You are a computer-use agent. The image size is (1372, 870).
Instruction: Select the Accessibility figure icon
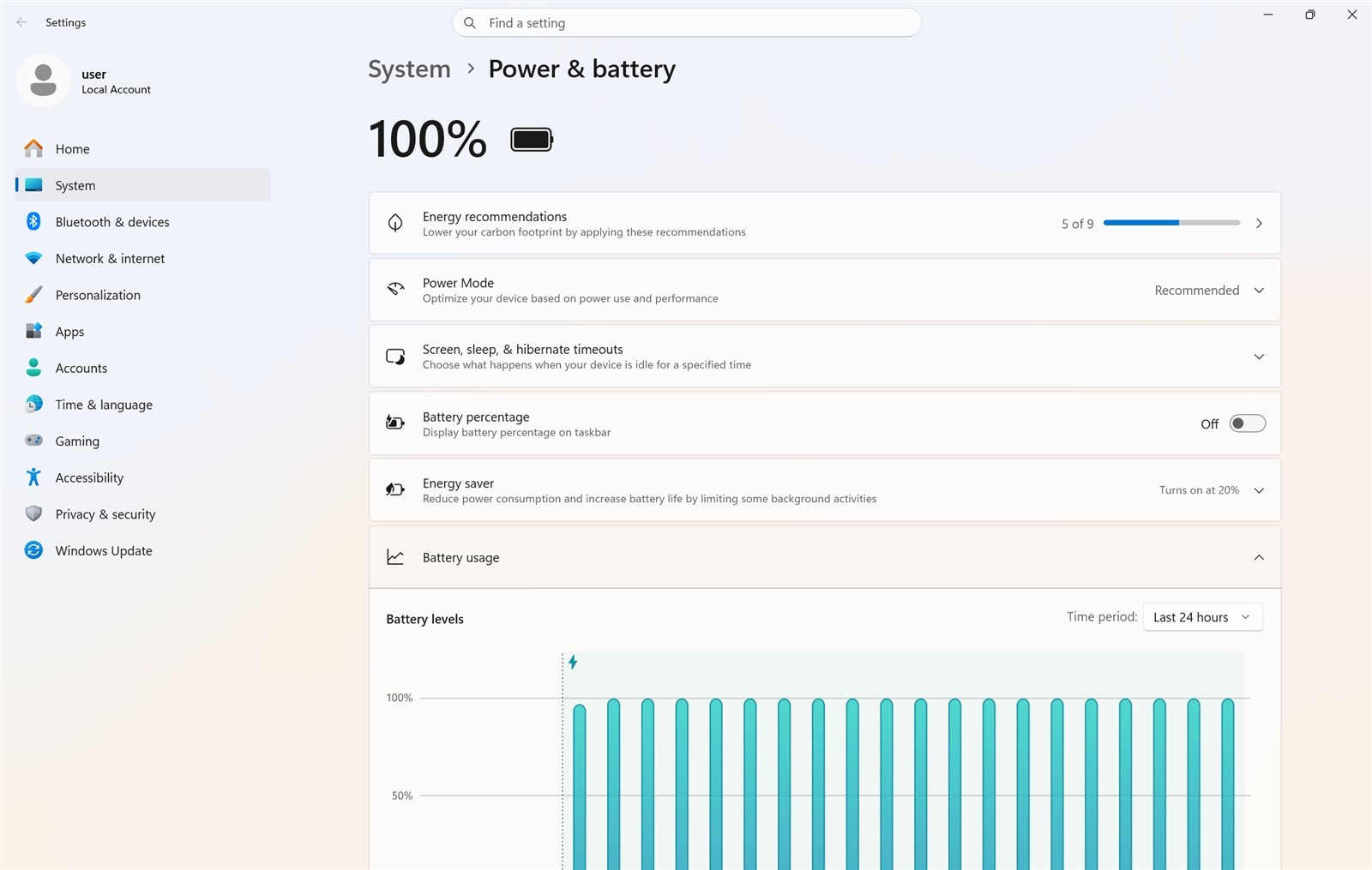pos(33,477)
